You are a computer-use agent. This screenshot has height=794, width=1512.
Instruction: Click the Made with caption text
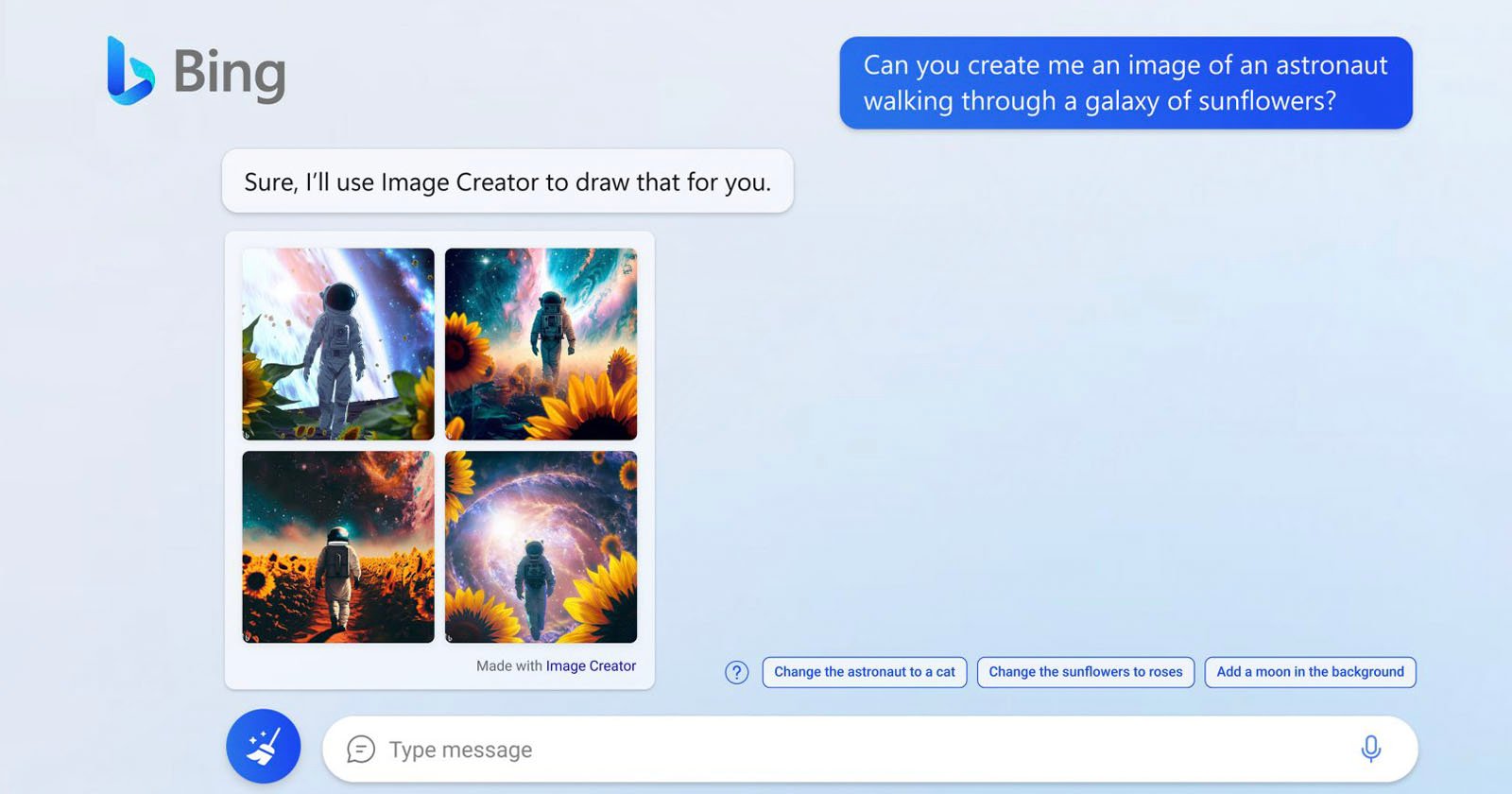508,665
